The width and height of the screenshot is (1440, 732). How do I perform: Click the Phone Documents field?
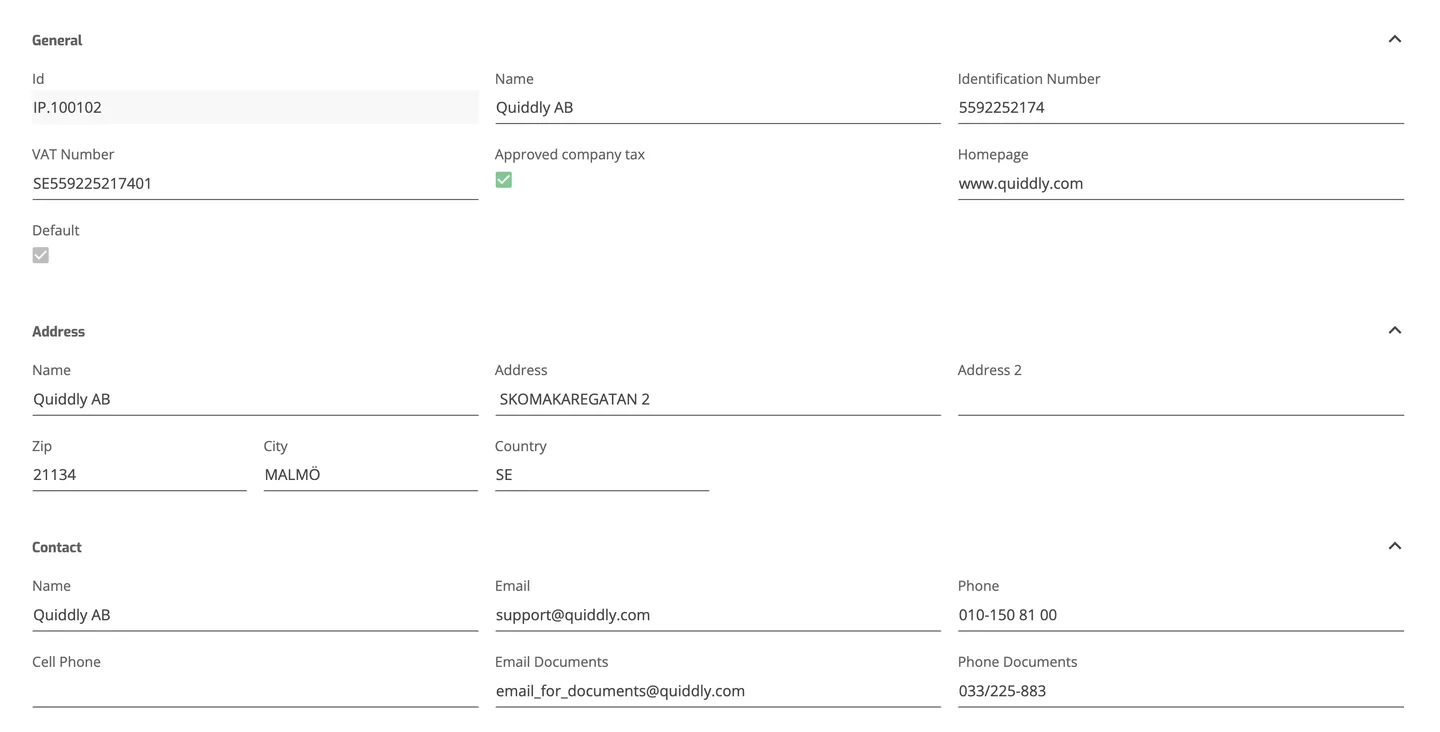1181,691
